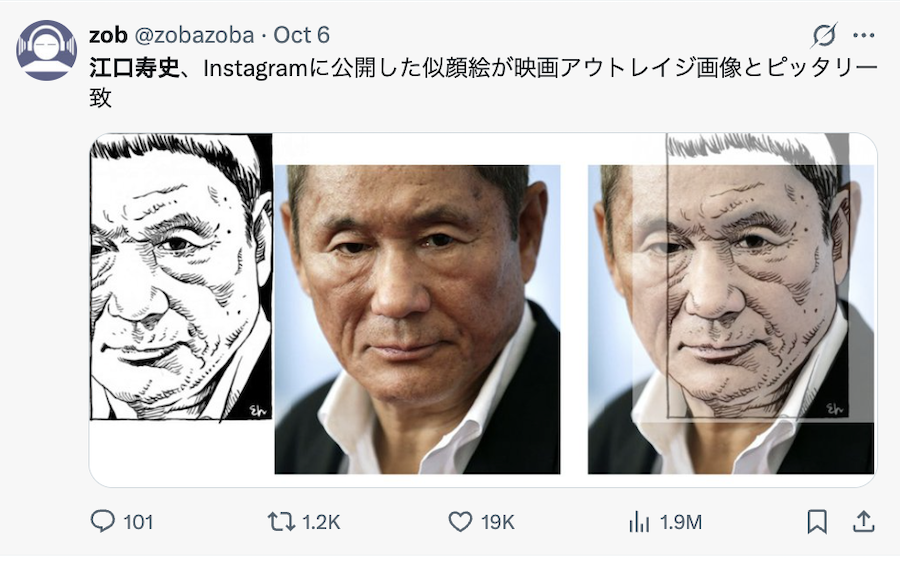This screenshot has height=569, width=900.
Task: Click the Grok slashed-circle icon
Action: [x=824, y=35]
